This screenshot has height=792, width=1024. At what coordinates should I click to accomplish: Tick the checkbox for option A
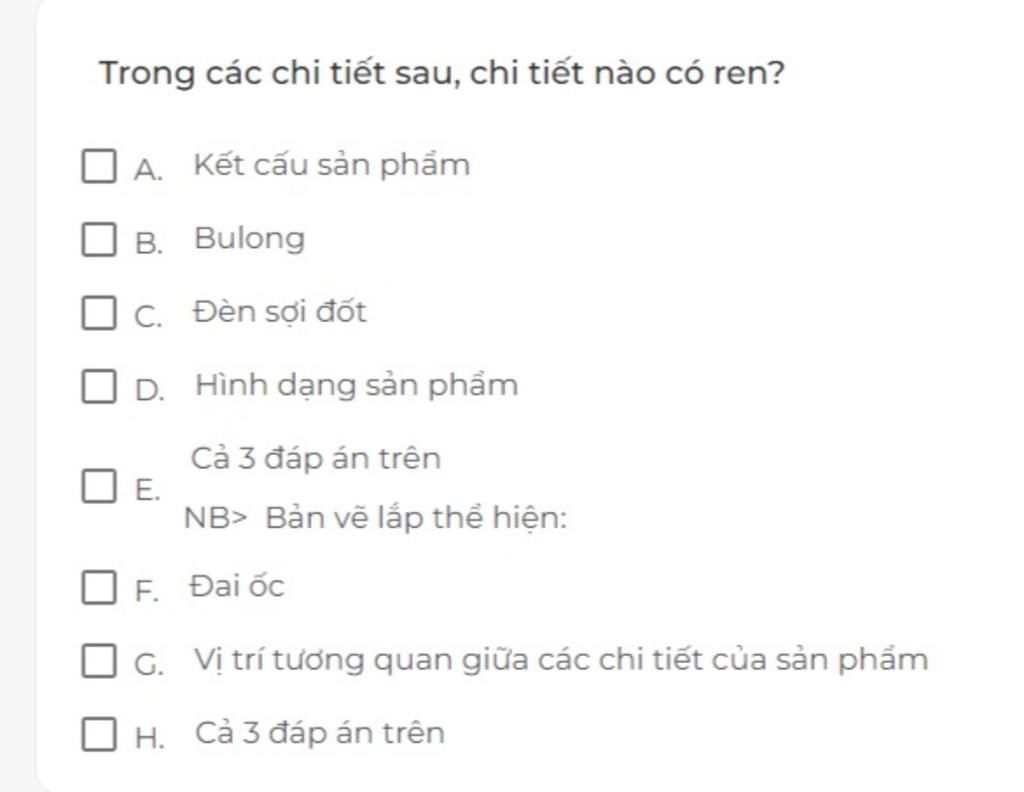pyautogui.click(x=98, y=166)
